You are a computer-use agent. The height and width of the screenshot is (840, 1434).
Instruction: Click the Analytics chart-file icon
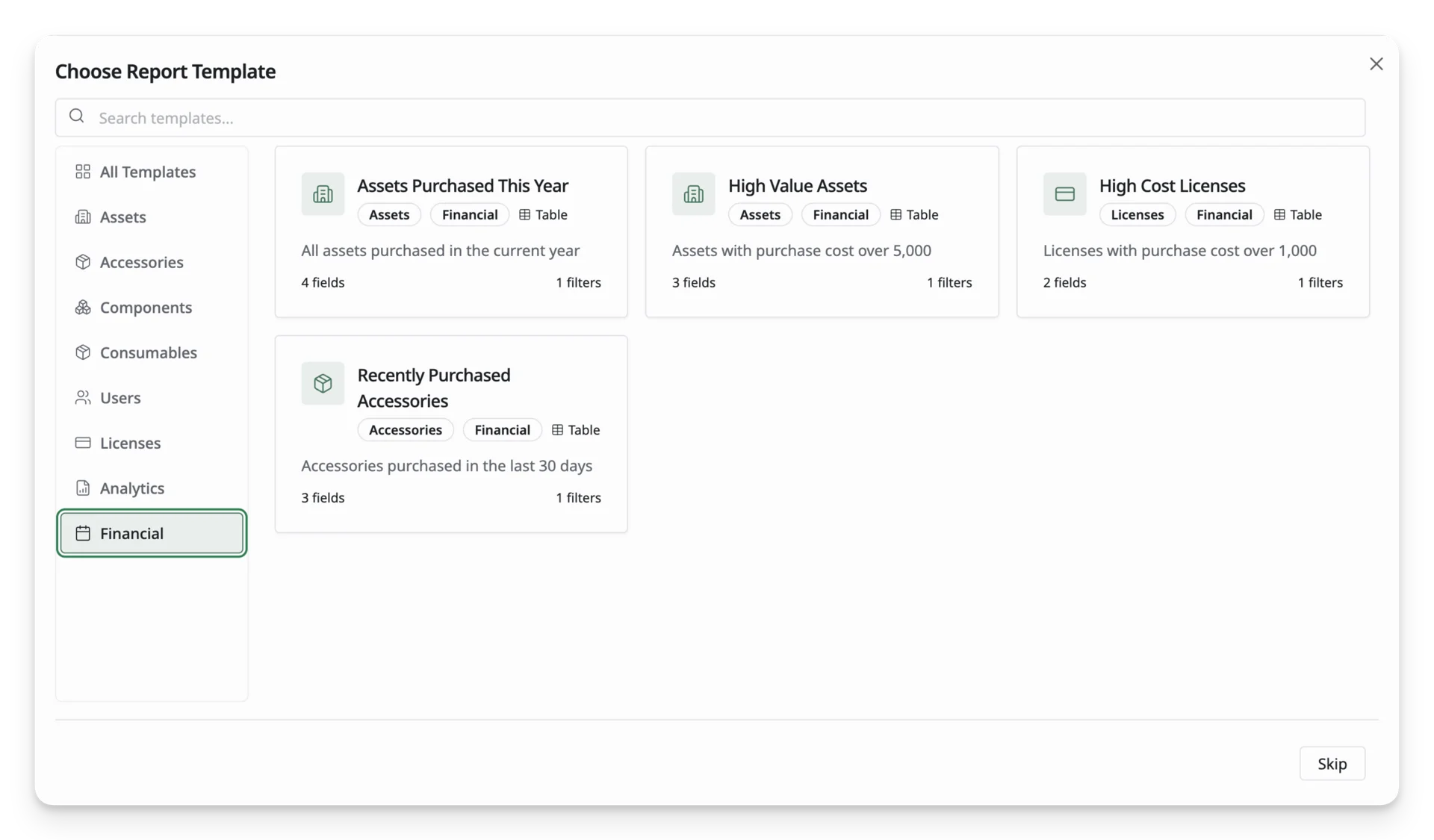pyautogui.click(x=83, y=488)
